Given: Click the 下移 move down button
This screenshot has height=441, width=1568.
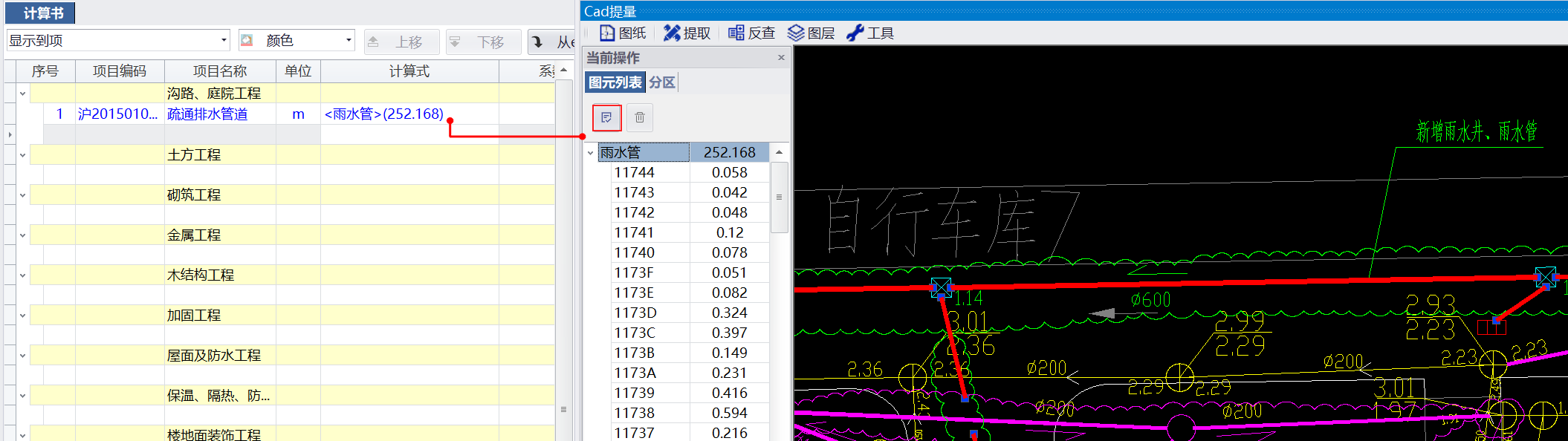Looking at the screenshot, I should 482,42.
